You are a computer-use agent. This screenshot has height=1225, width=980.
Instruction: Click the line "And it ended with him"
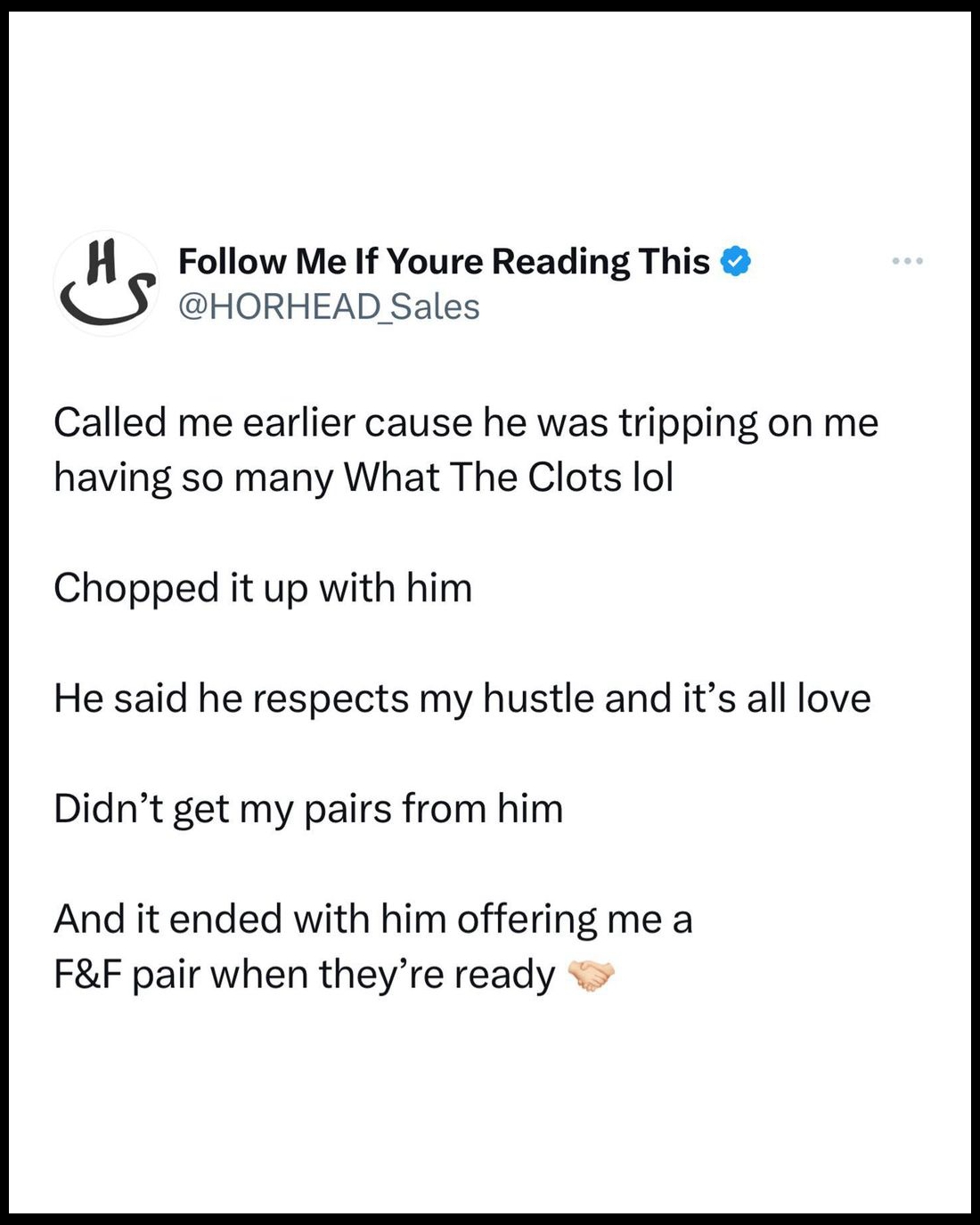(x=372, y=919)
